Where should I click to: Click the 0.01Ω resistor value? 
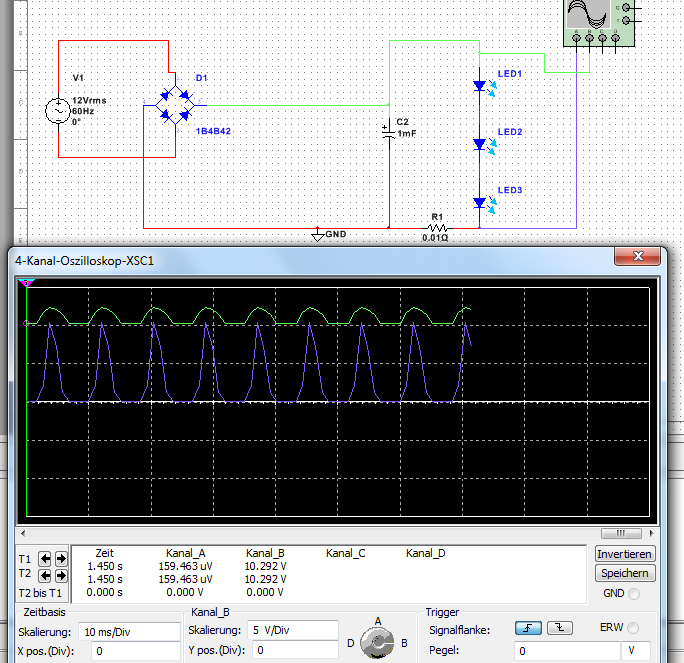pos(435,238)
